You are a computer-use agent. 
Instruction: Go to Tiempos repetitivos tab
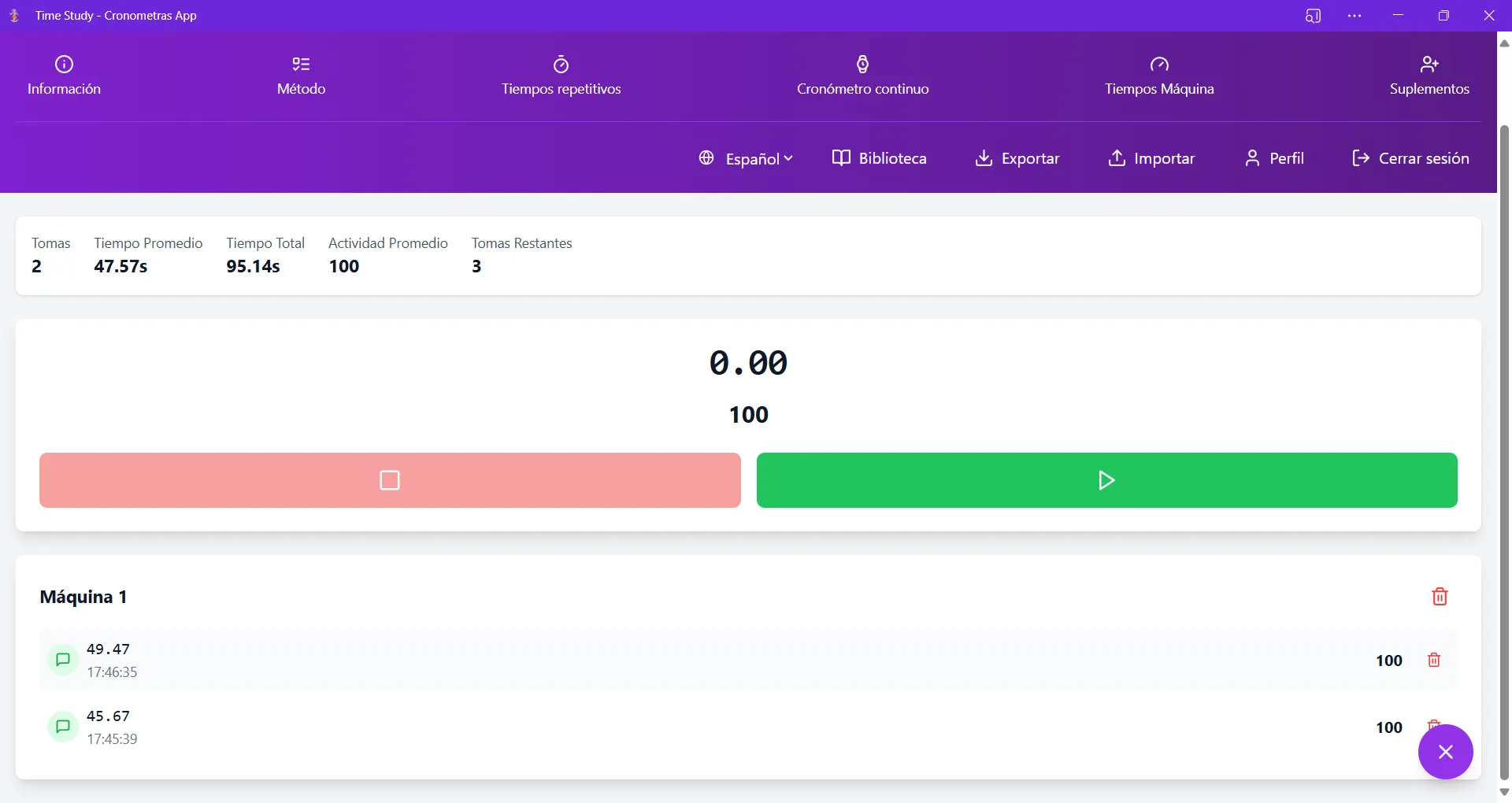click(561, 76)
